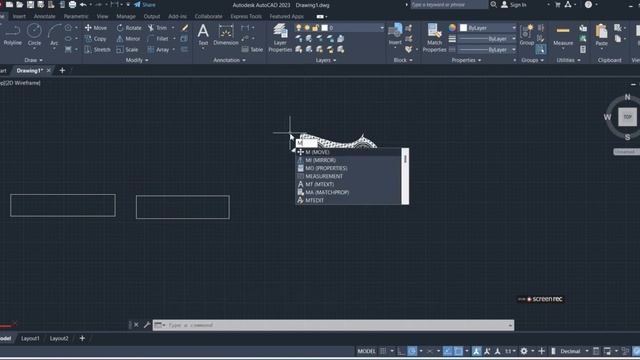Open the Manage ribbon tab
This screenshot has height=360, width=640.
126,16
